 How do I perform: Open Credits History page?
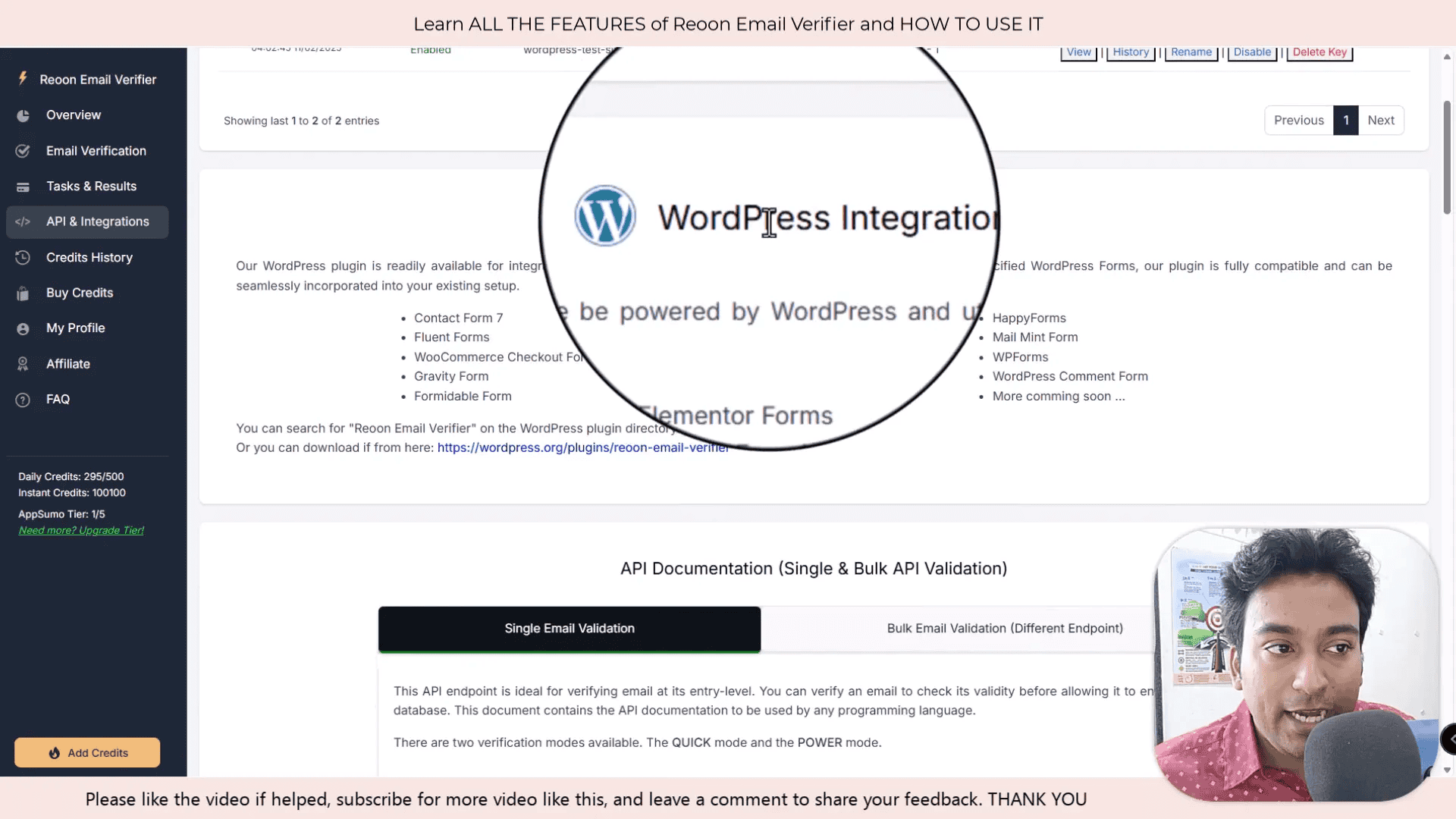point(87,258)
